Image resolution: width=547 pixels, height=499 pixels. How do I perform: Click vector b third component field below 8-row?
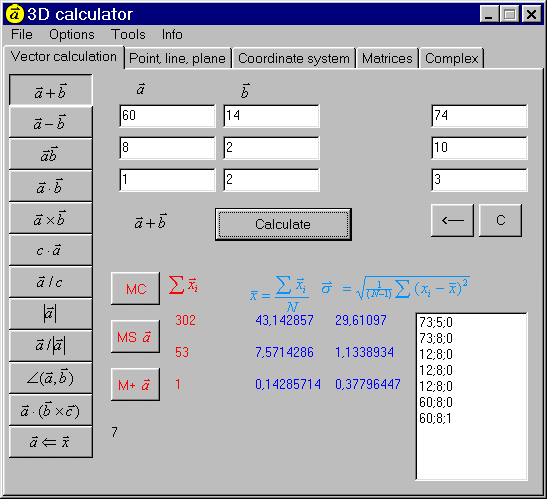271,180
